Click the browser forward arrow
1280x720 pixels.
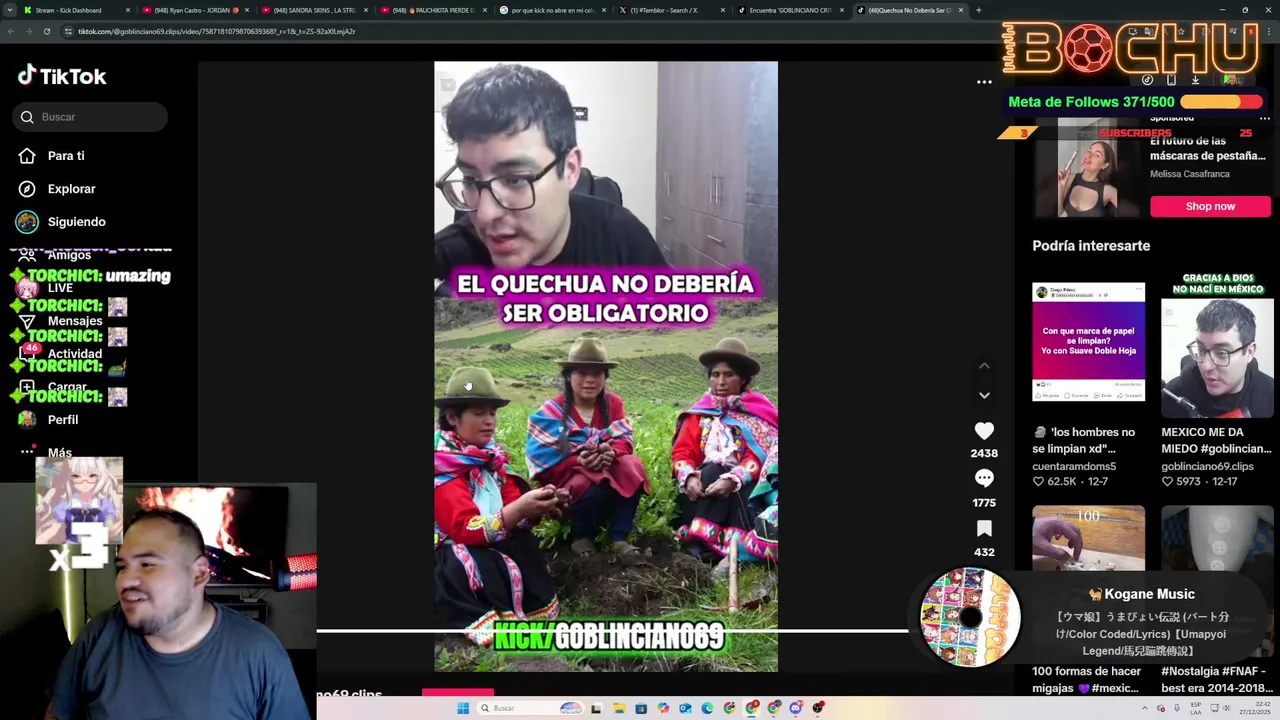(x=29, y=31)
